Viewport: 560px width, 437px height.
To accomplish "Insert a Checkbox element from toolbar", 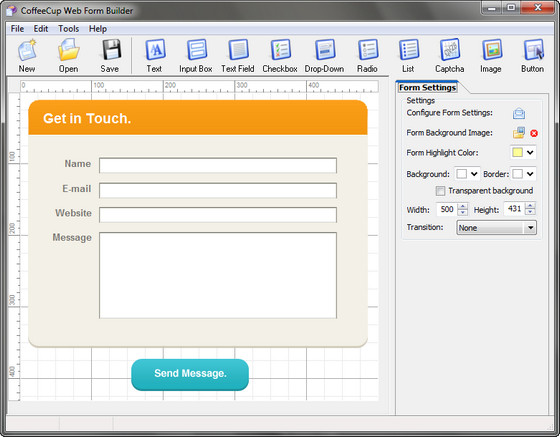I will point(280,56).
